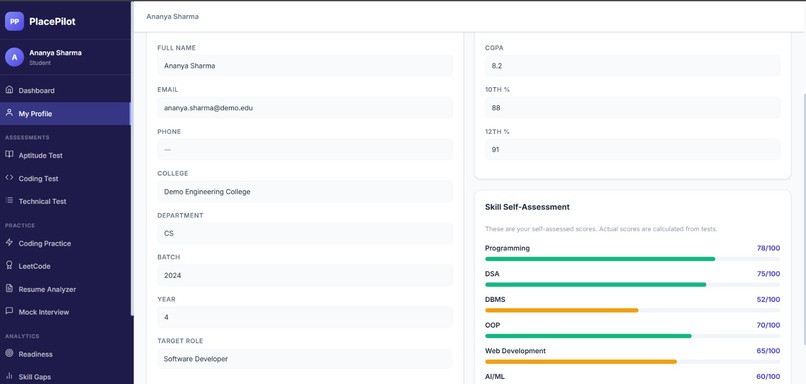Click the My Profile person icon

(9, 113)
